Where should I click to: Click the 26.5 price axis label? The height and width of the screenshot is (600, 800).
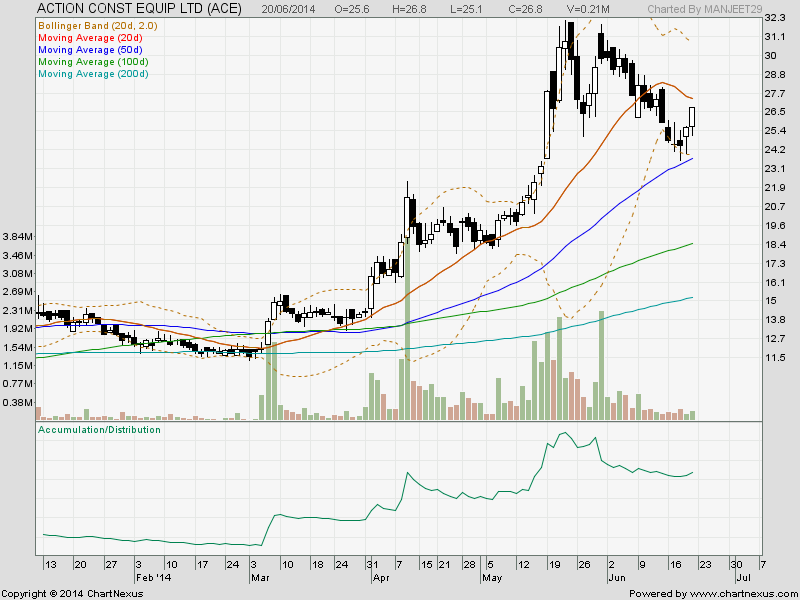click(x=774, y=112)
